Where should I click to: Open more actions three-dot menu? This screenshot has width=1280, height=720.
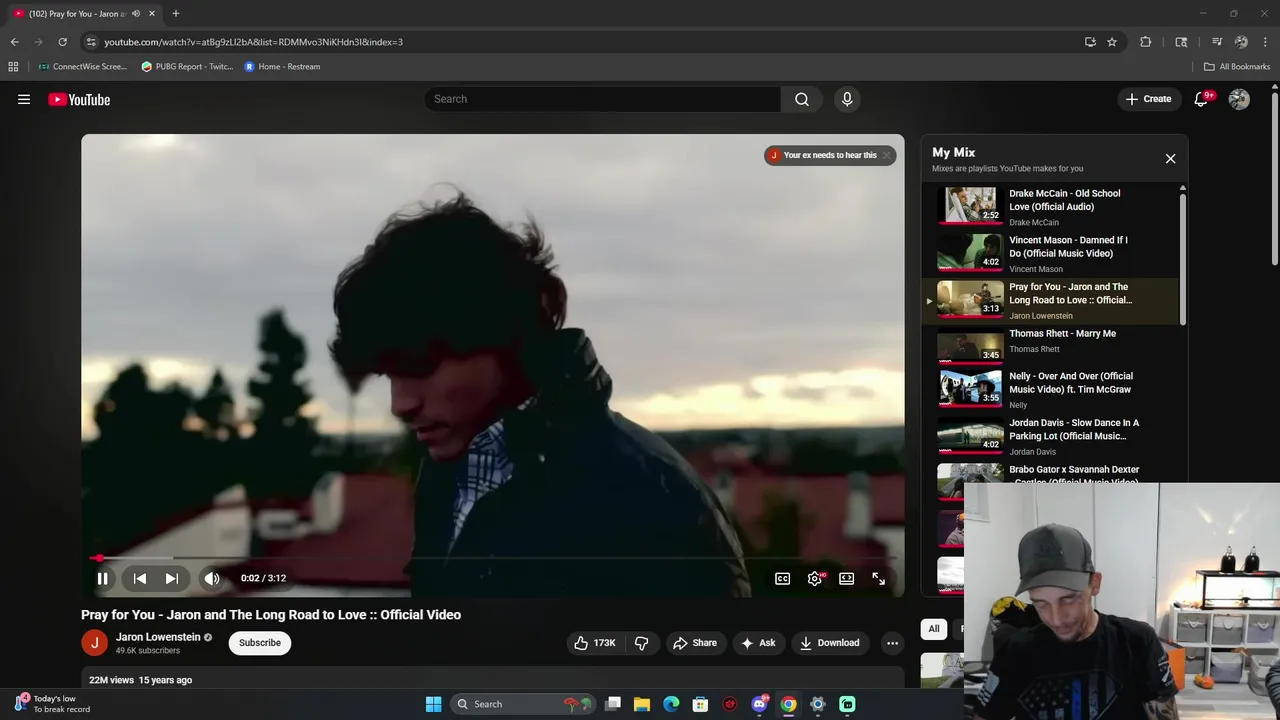pos(892,643)
